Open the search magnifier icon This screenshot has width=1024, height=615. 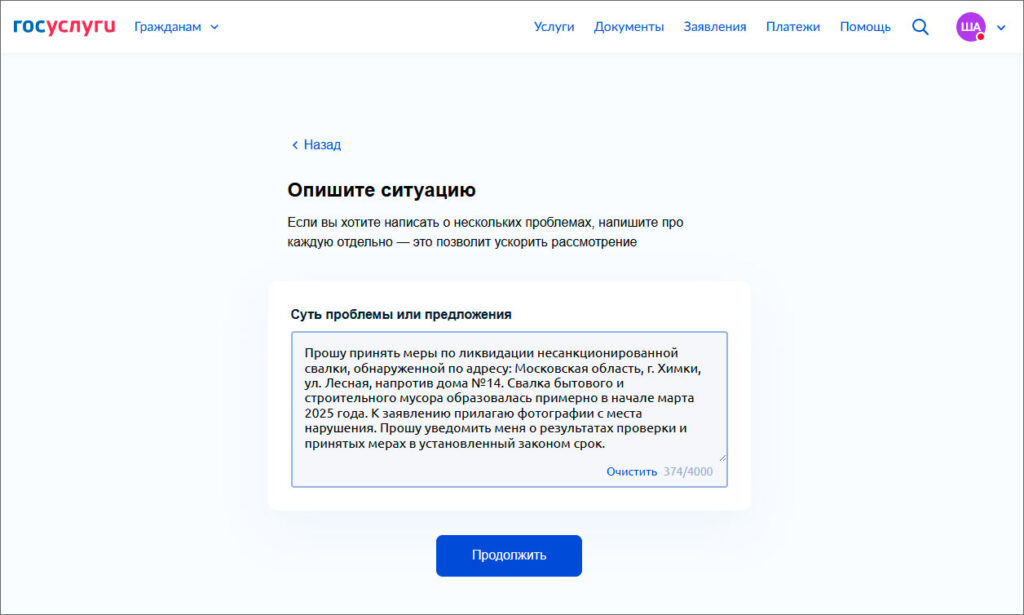point(920,27)
